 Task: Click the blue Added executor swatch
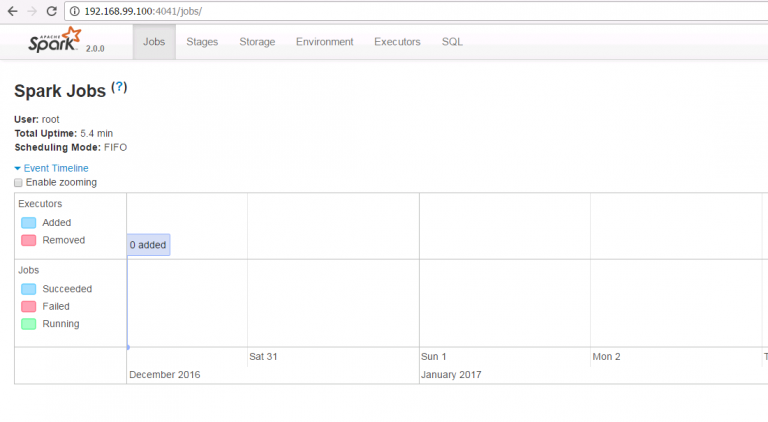click(28, 223)
